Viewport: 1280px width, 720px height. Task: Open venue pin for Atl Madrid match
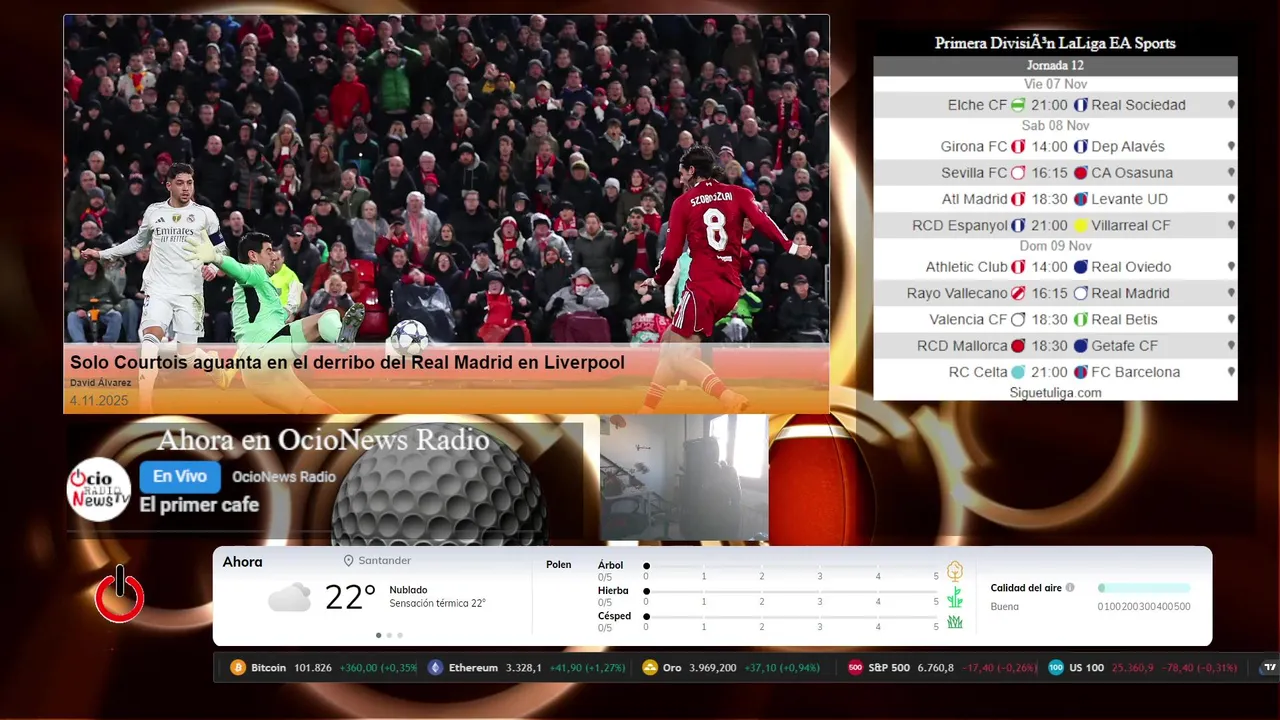1231,199
